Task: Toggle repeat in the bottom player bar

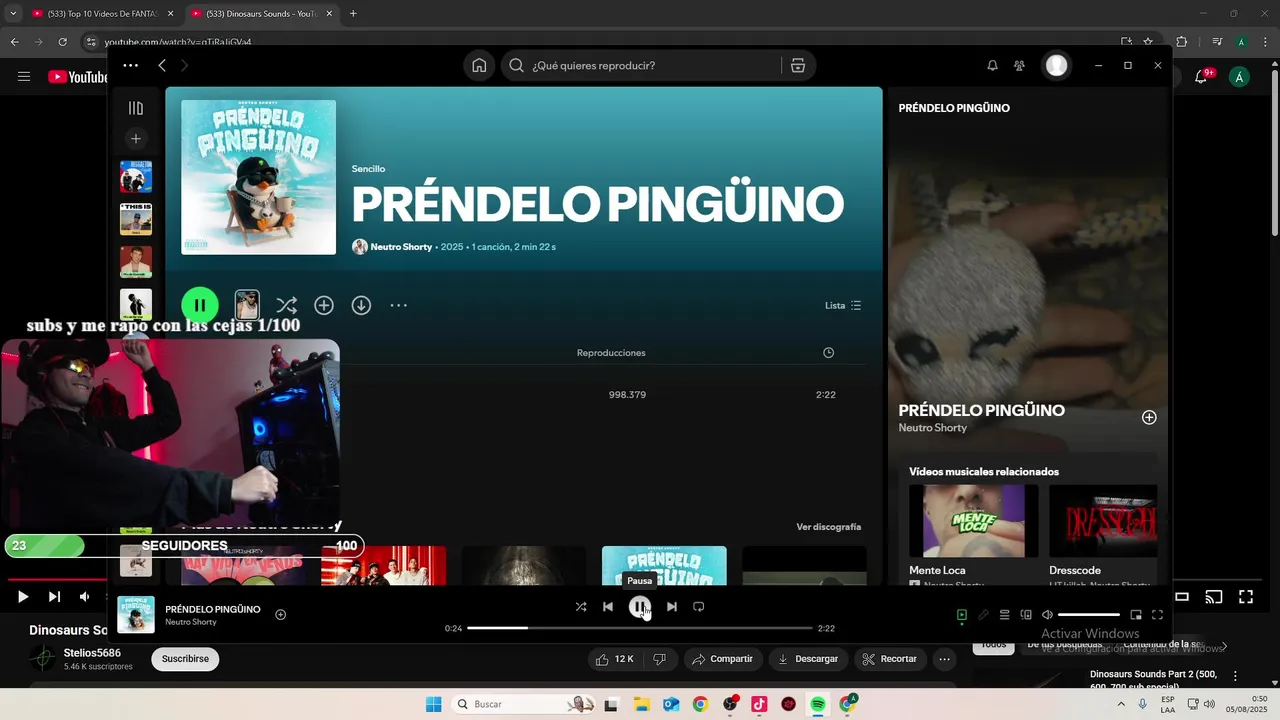Action: (x=699, y=607)
